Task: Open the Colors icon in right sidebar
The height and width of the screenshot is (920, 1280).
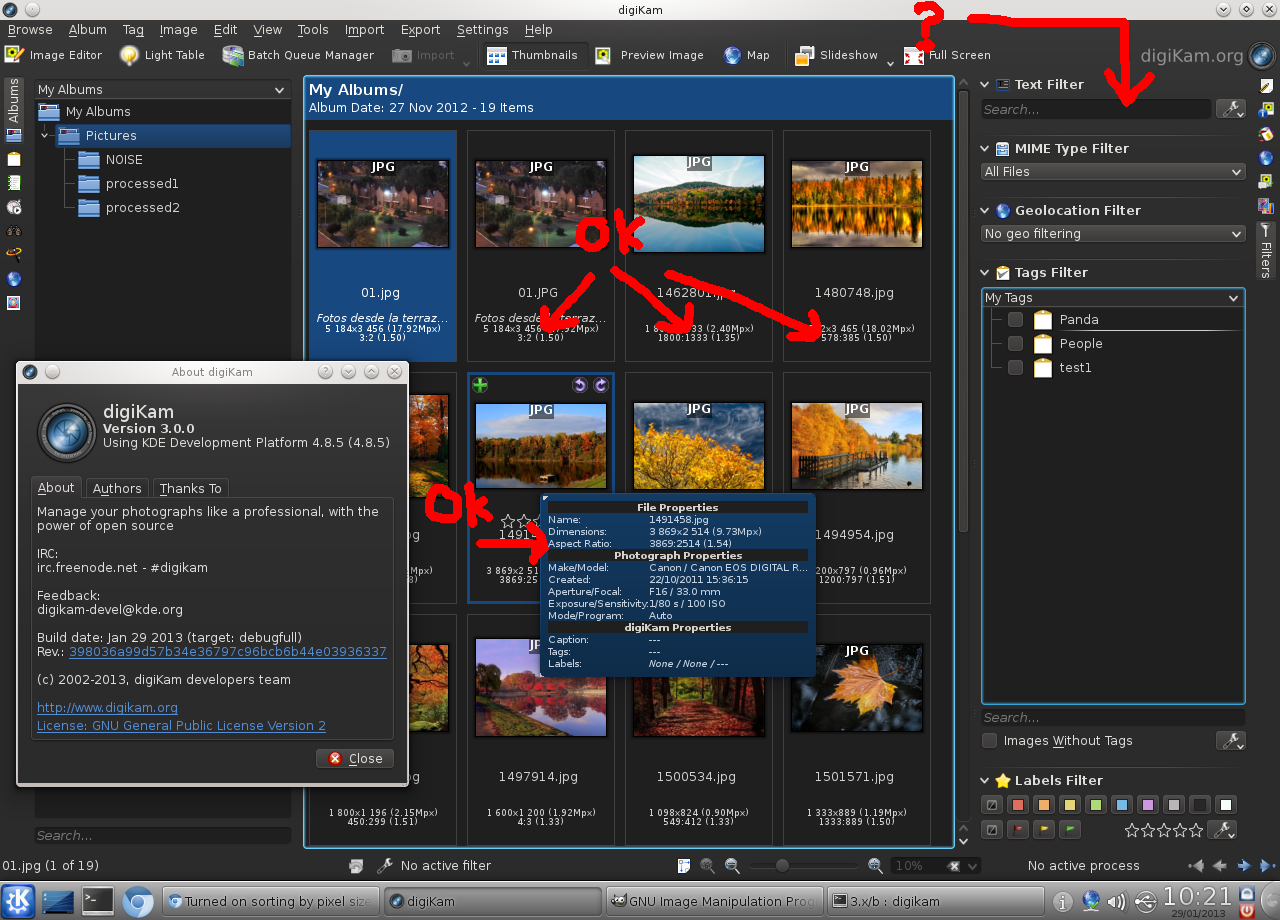Action: click(x=1266, y=133)
